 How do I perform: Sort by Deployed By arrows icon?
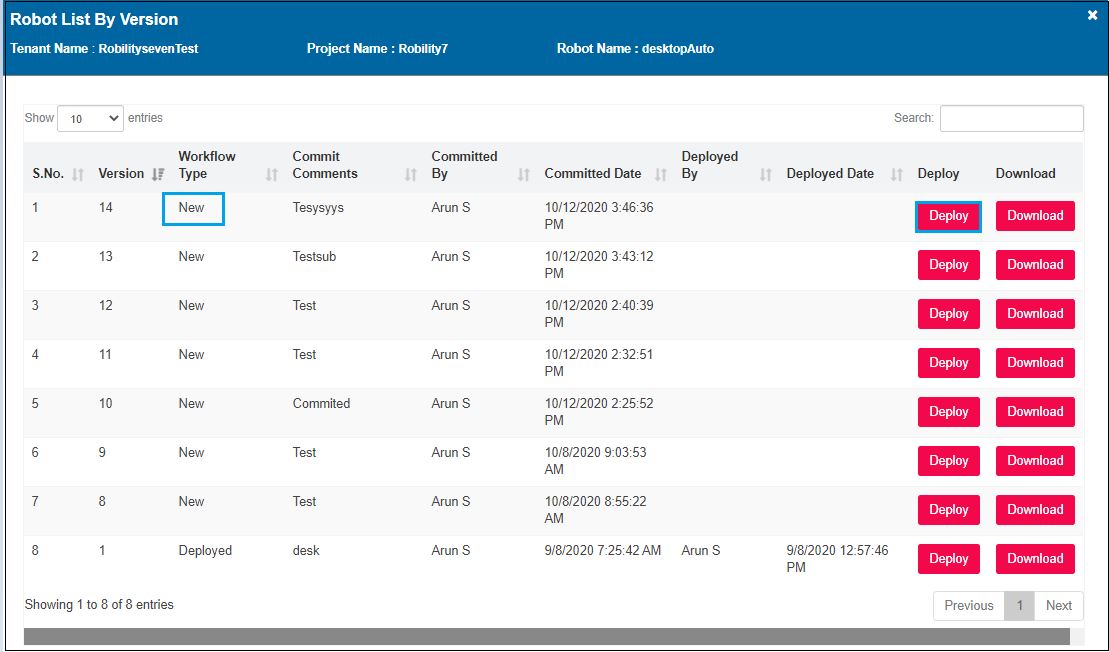point(766,174)
